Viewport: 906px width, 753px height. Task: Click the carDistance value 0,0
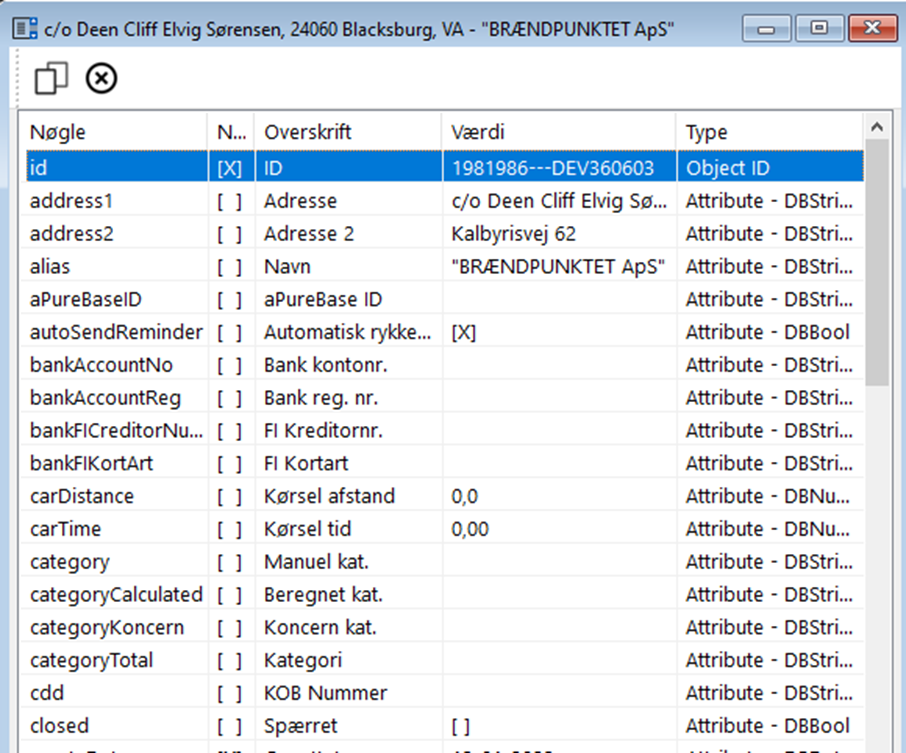pyautogui.click(x=465, y=496)
